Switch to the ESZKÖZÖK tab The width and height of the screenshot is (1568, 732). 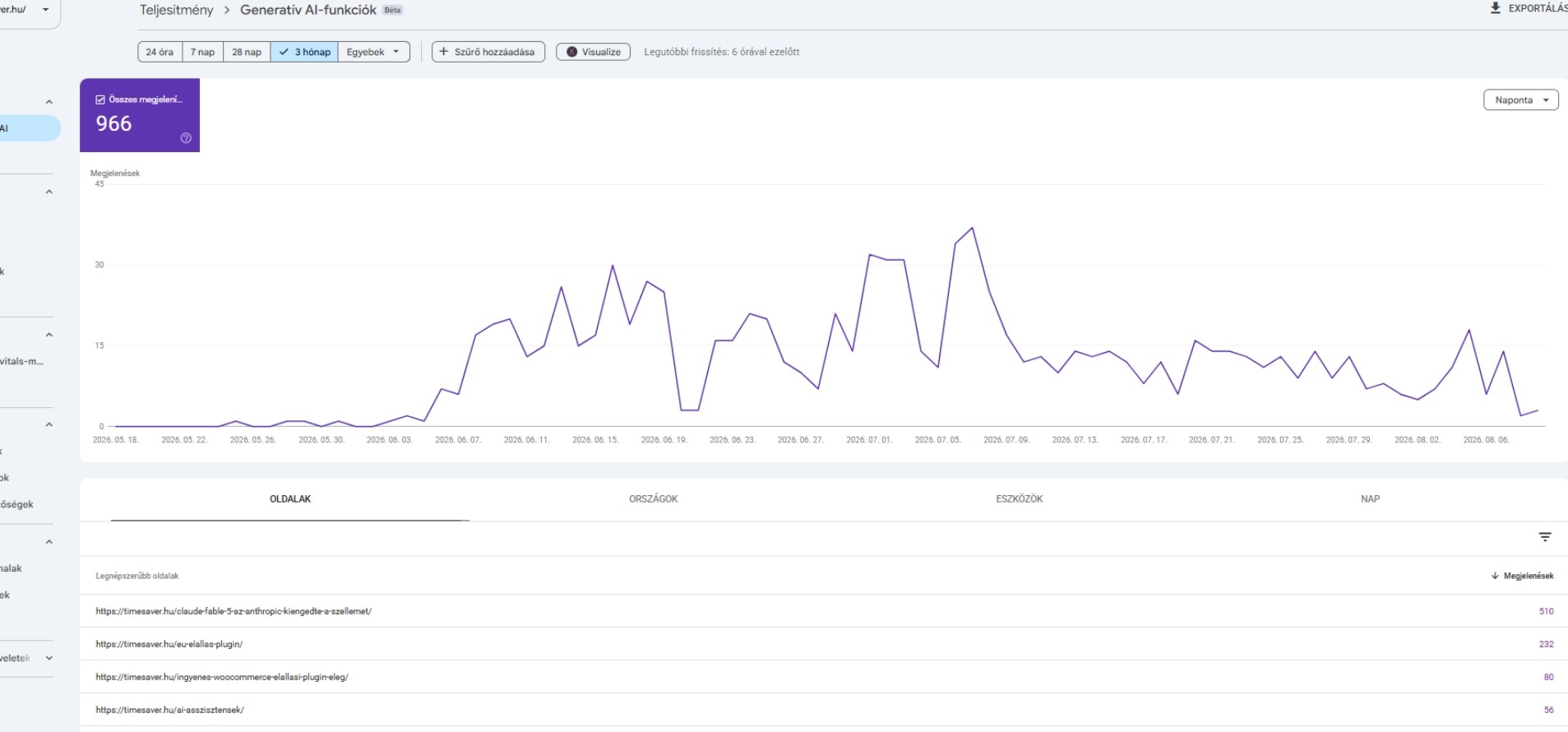(1019, 499)
